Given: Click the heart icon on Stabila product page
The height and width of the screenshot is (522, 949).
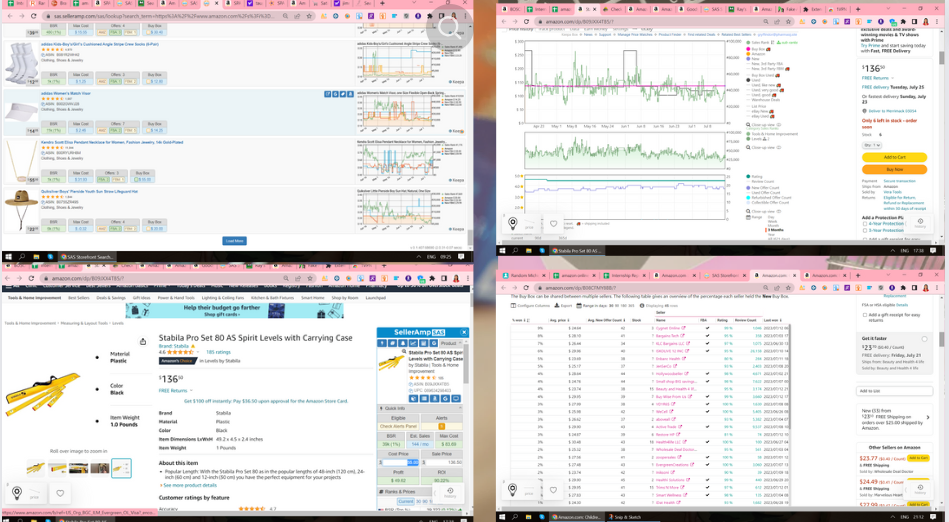Looking at the screenshot, I should pyautogui.click(x=60, y=493).
